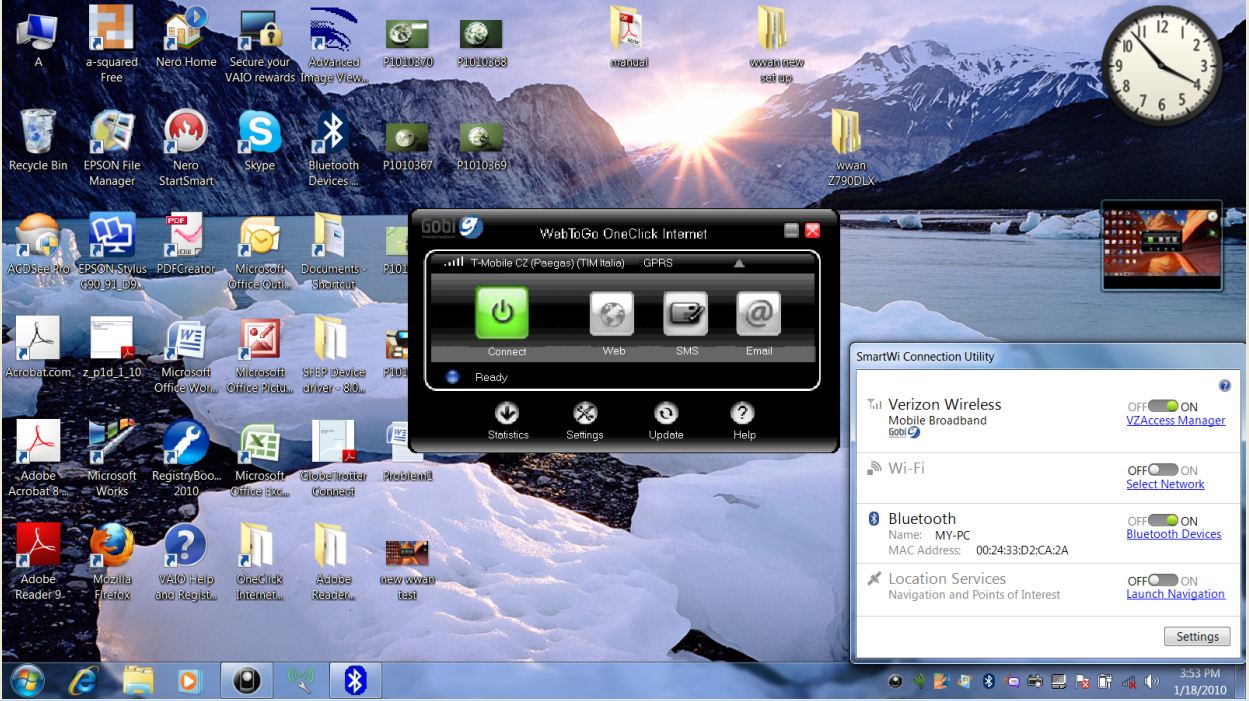Viewport: 1249px width, 701px height.
Task: Enable the Location Services switch
Action: [x=1163, y=581]
